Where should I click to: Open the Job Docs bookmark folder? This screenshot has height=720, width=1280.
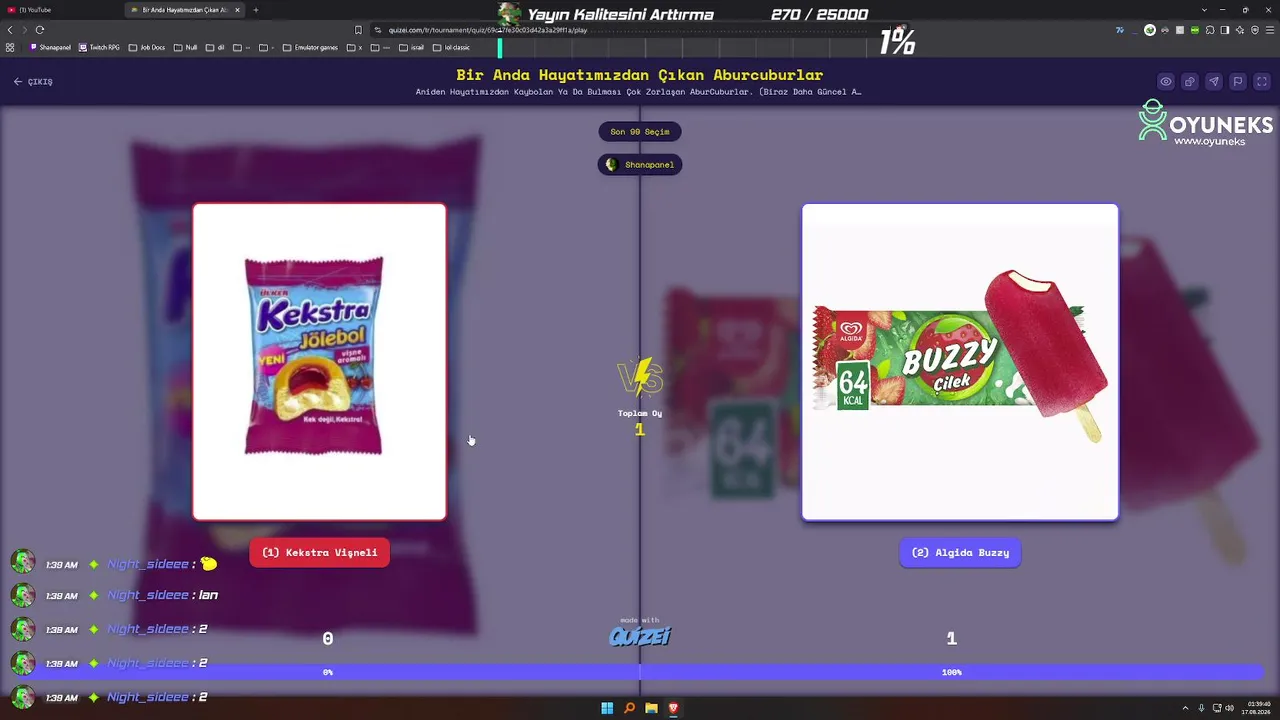tap(147, 47)
